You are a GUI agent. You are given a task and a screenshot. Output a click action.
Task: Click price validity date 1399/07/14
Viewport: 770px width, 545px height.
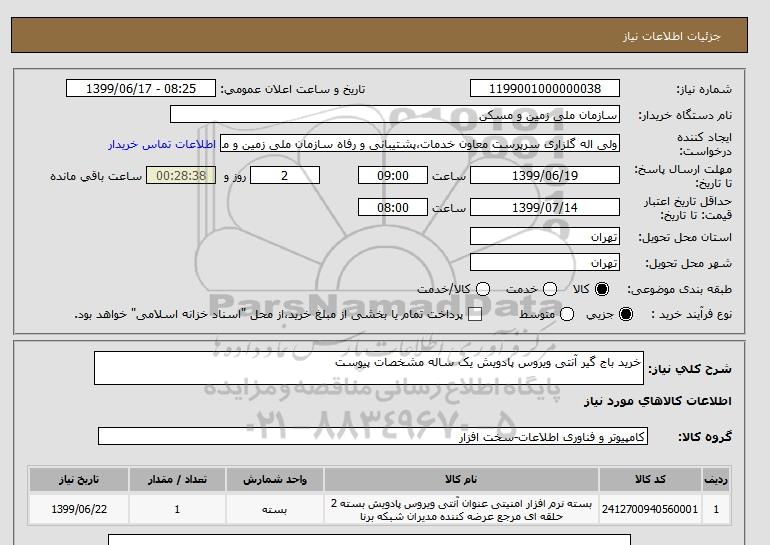545,207
